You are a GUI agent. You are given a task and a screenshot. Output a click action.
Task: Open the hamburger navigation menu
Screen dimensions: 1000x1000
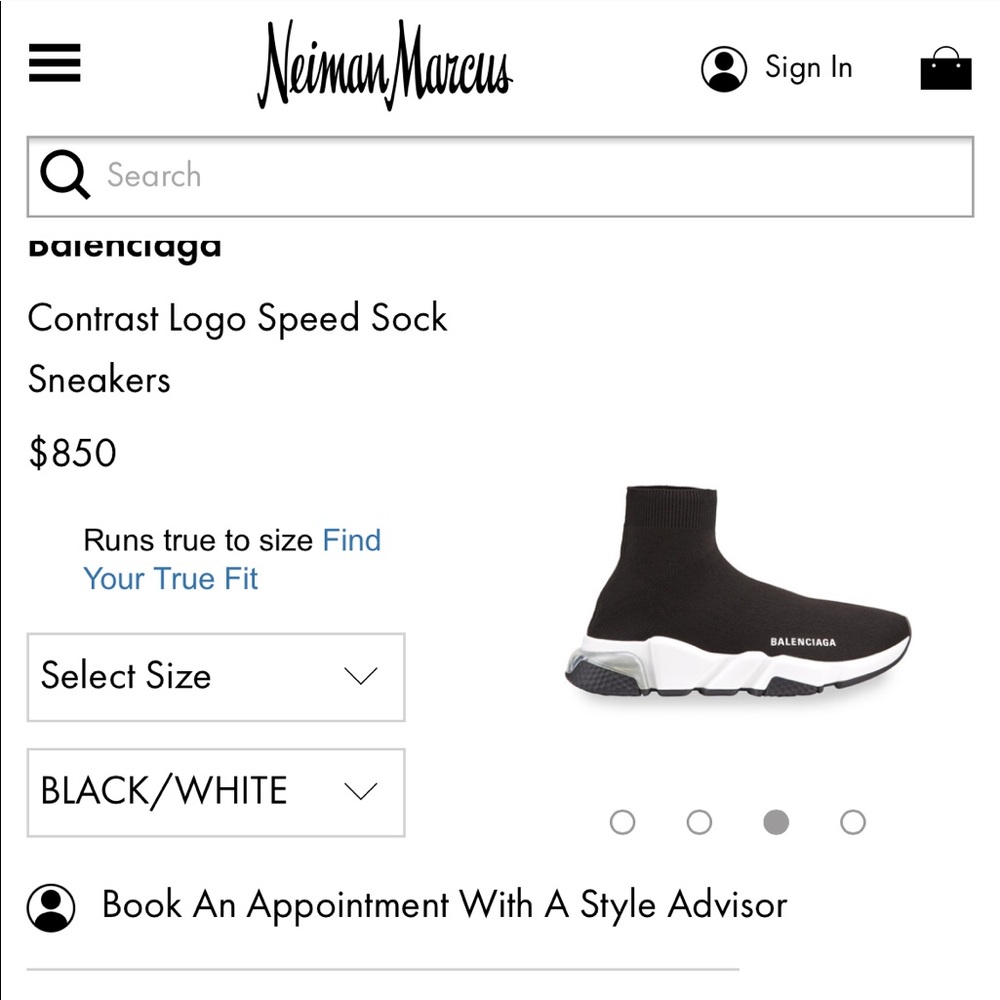54,63
